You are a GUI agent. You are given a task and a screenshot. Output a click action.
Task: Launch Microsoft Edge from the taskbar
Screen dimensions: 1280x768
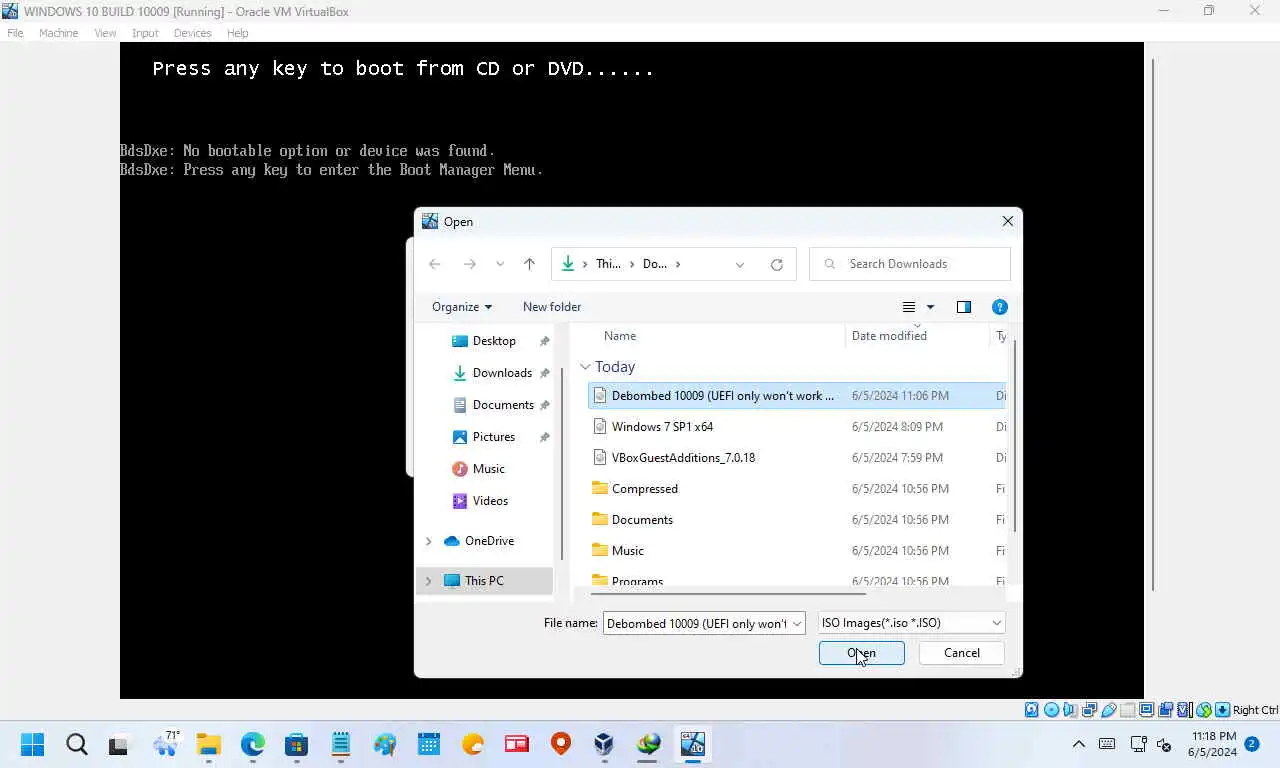pos(252,744)
